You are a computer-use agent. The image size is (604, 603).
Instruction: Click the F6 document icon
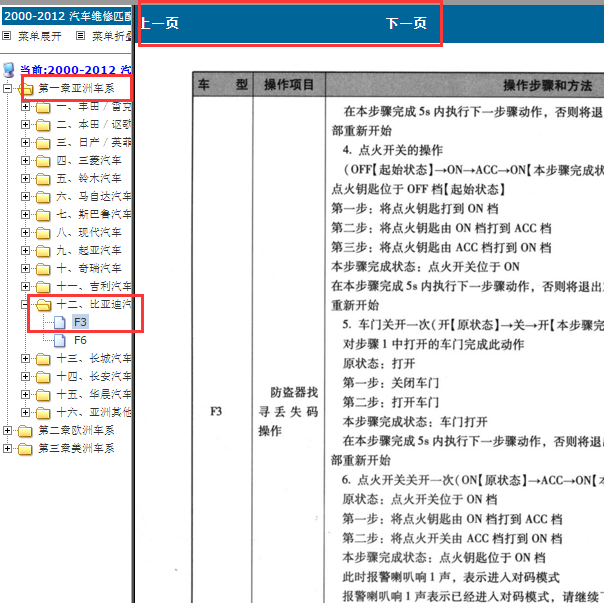(x=60, y=341)
